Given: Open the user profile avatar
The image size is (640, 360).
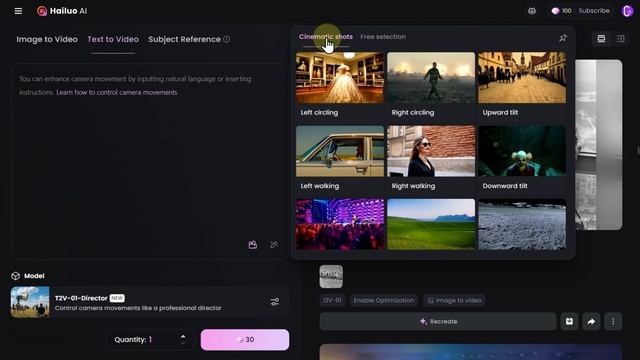Looking at the screenshot, I should (x=627, y=11).
